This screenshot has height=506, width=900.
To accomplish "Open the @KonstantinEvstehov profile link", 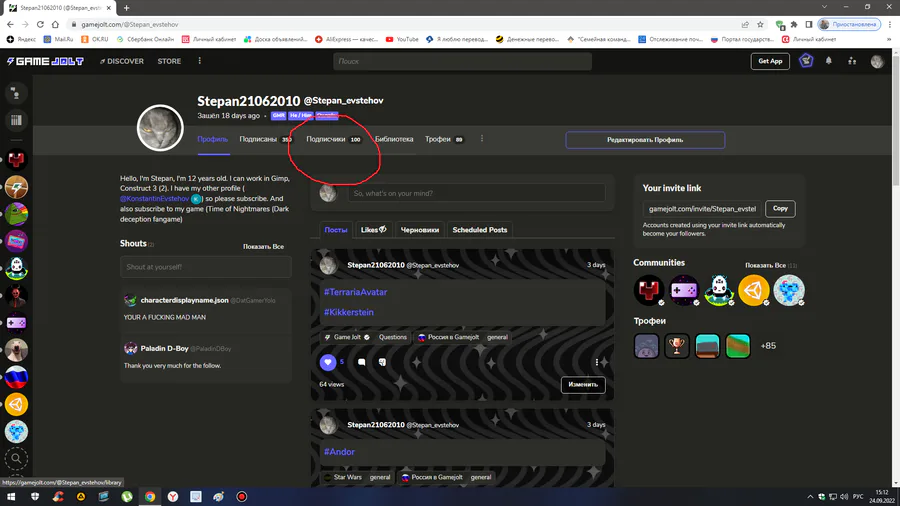I will [x=154, y=198].
